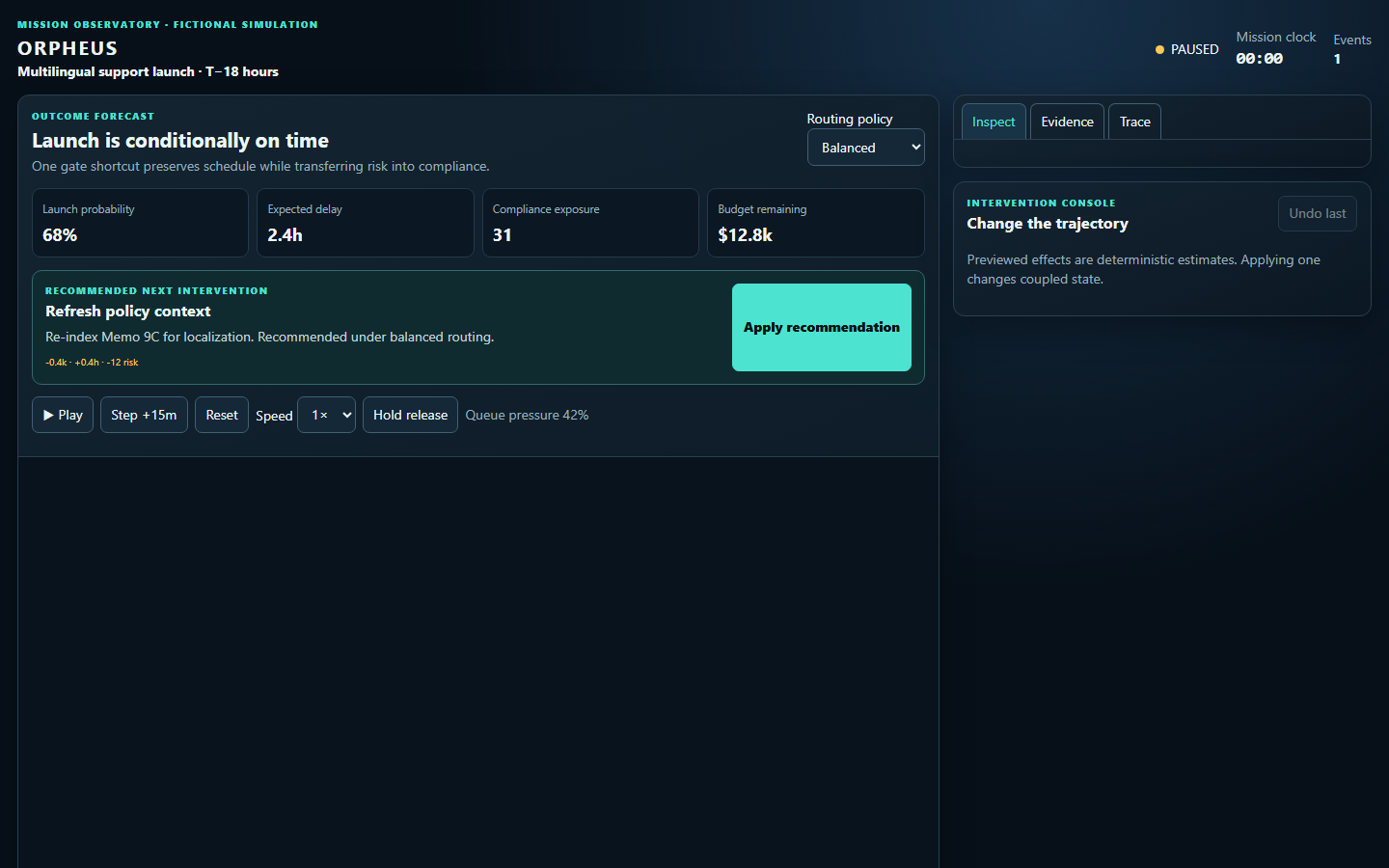1389x868 pixels.
Task: Click the Events count value
Action: point(1337,59)
